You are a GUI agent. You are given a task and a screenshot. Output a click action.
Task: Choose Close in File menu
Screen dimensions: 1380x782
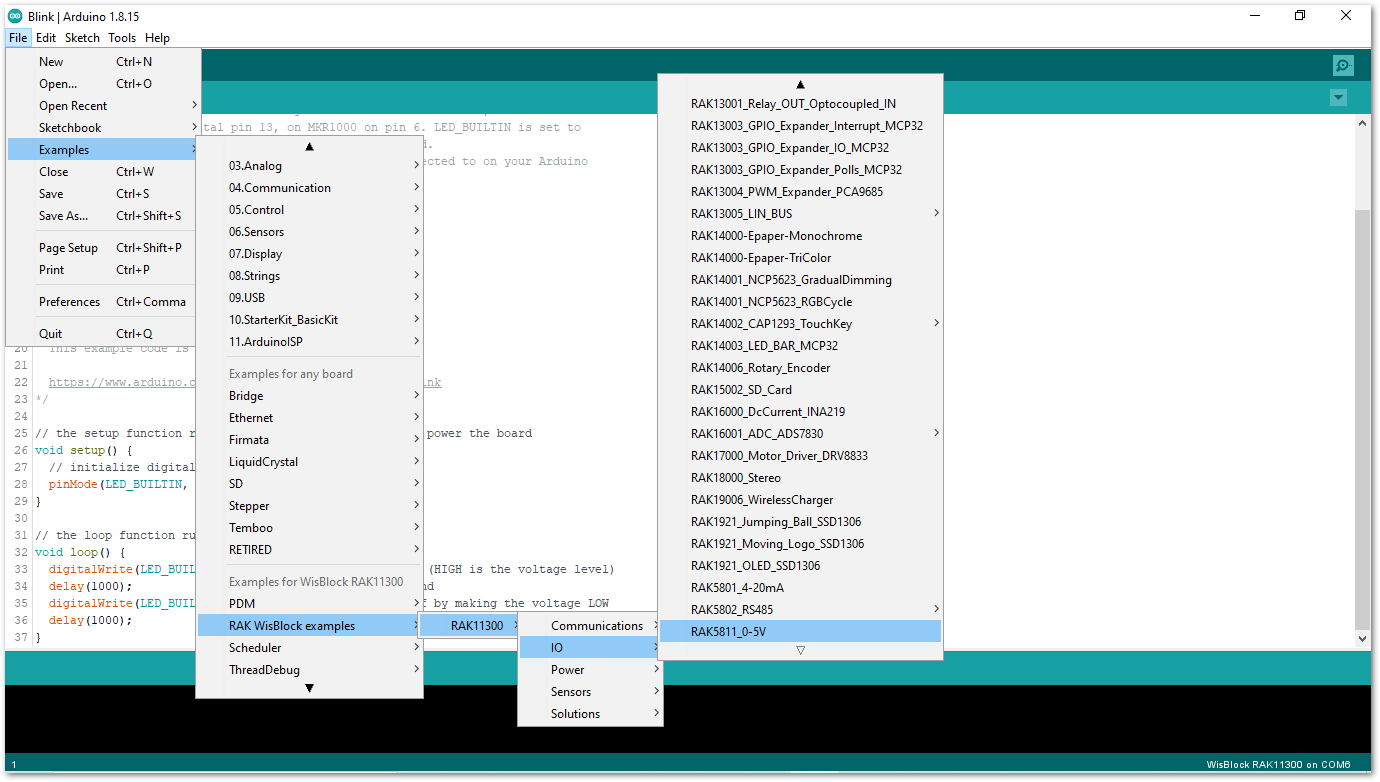click(103, 172)
